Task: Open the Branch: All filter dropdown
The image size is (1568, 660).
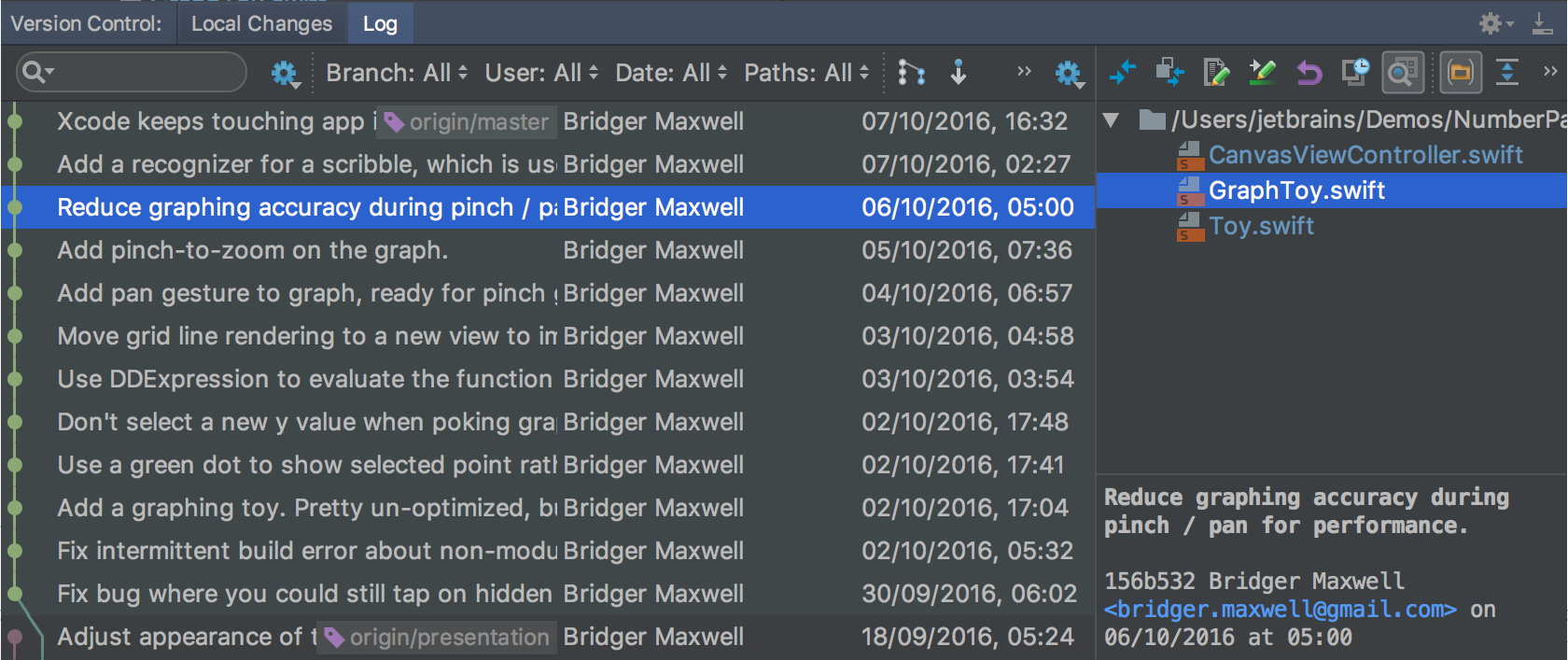Action: point(397,73)
